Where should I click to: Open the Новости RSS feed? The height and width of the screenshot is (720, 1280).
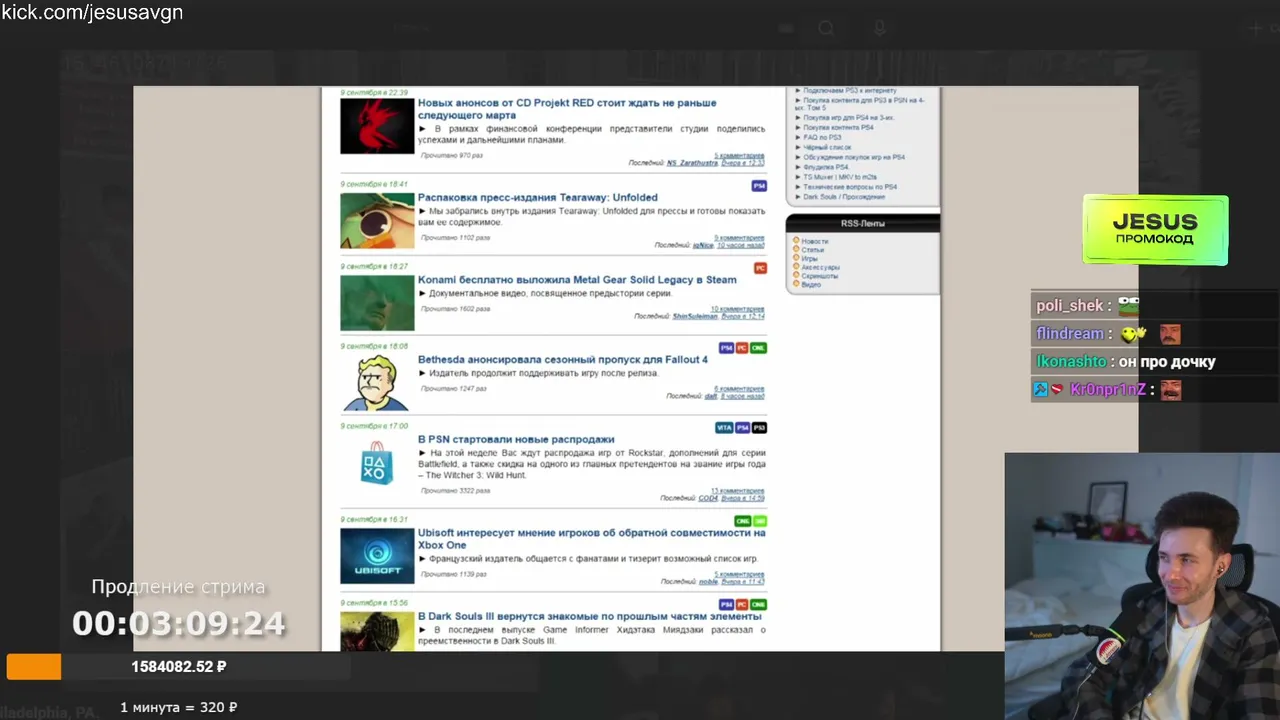point(814,241)
